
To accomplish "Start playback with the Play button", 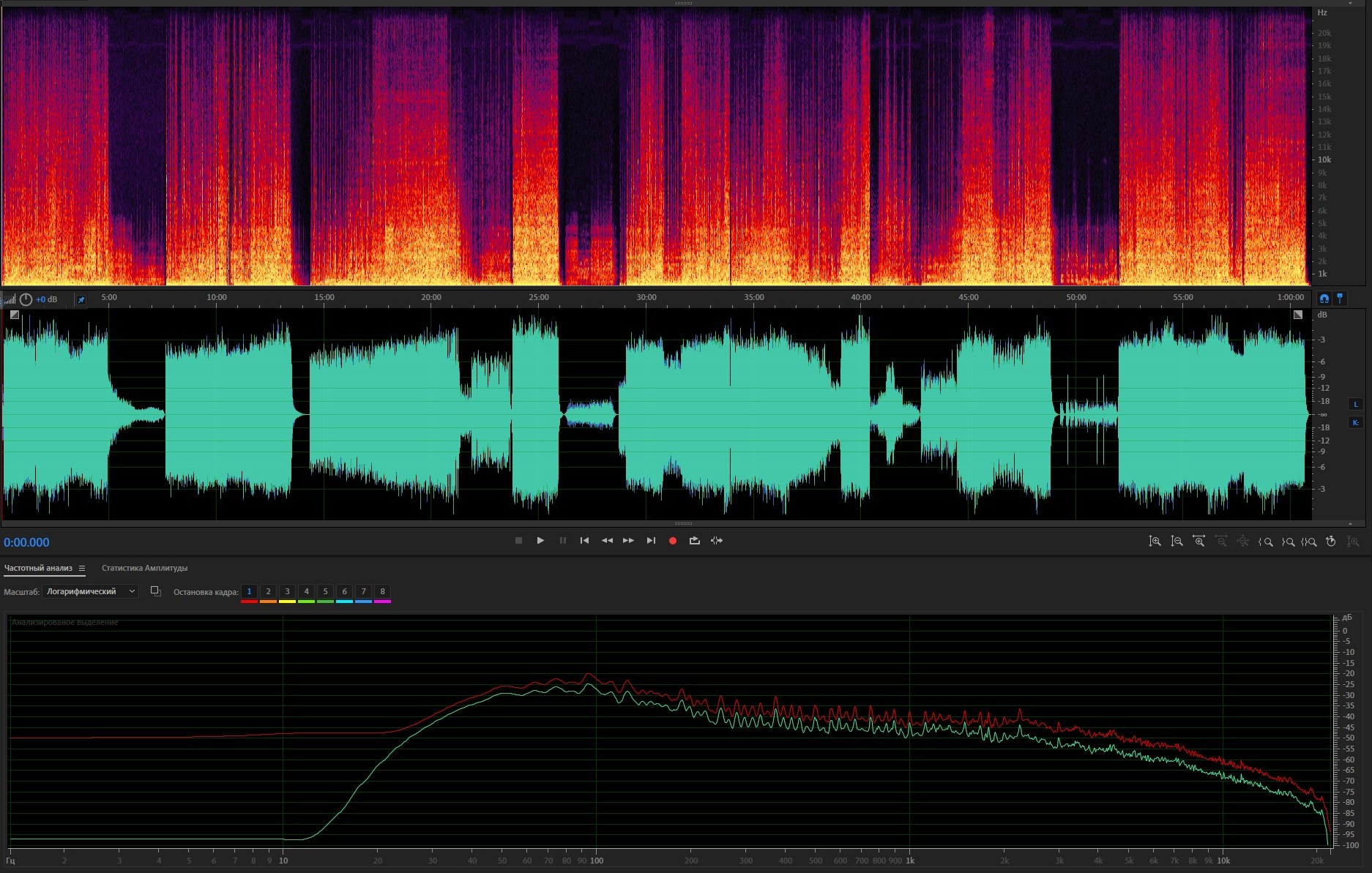I will pyautogui.click(x=540, y=541).
